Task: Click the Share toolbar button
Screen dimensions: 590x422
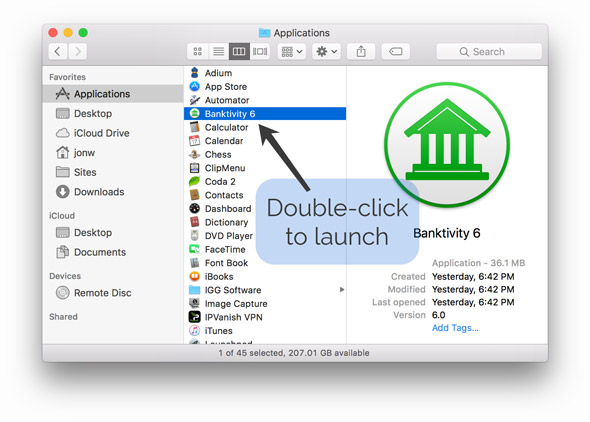Action: click(361, 51)
